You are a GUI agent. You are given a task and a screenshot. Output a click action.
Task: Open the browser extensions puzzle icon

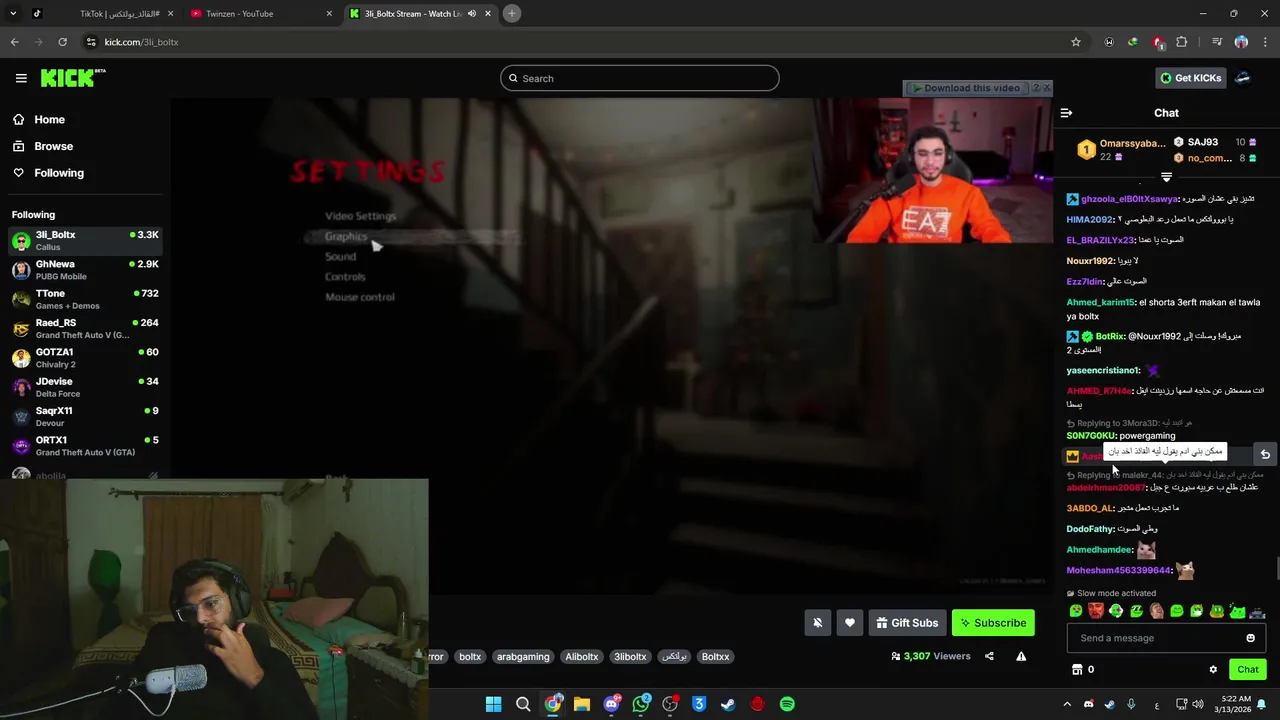pos(1182,42)
